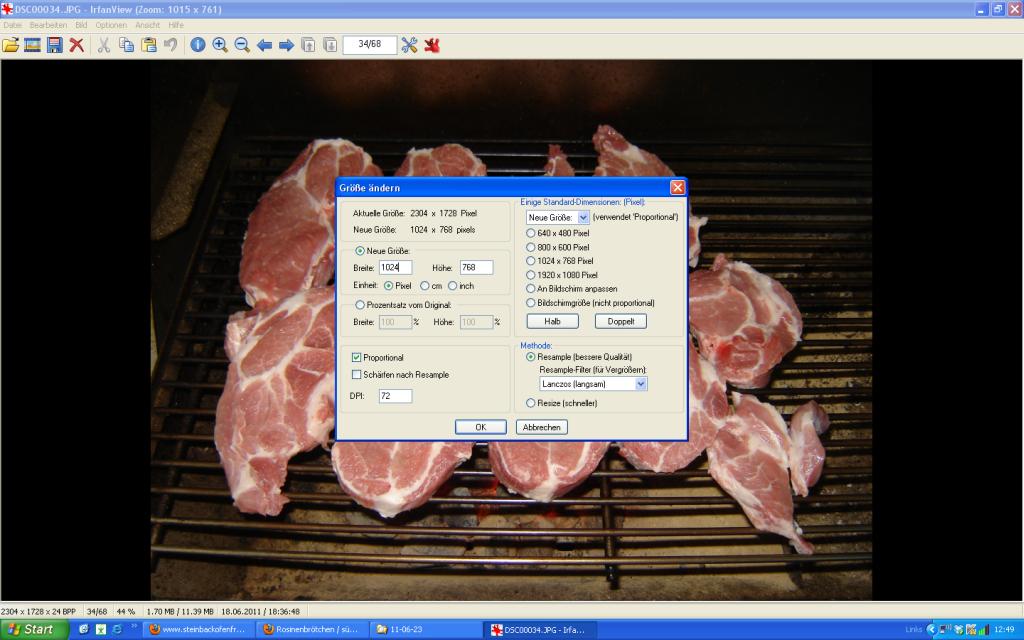Uncheck the Proportional checkbox
Viewport: 1024px width, 640px height.
(x=357, y=357)
